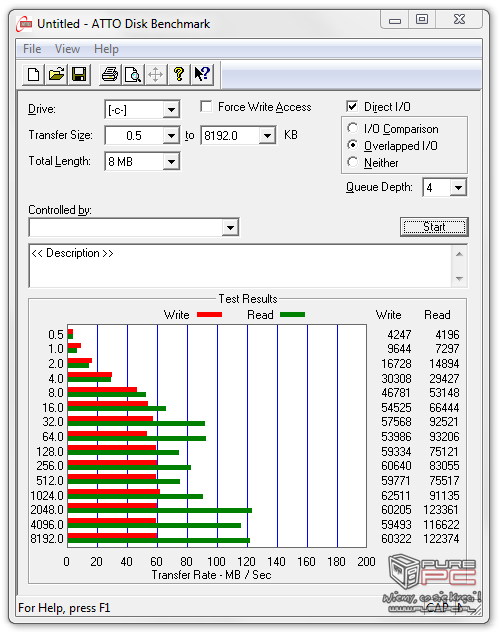
Task: Close the ATTO Disk Benchmark window
Action: coord(459,20)
